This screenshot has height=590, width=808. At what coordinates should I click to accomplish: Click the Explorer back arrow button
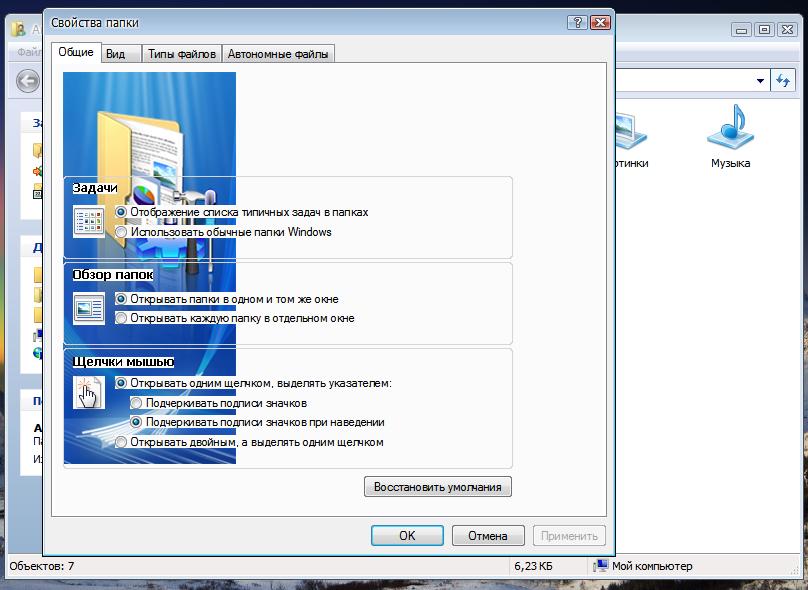pos(28,80)
